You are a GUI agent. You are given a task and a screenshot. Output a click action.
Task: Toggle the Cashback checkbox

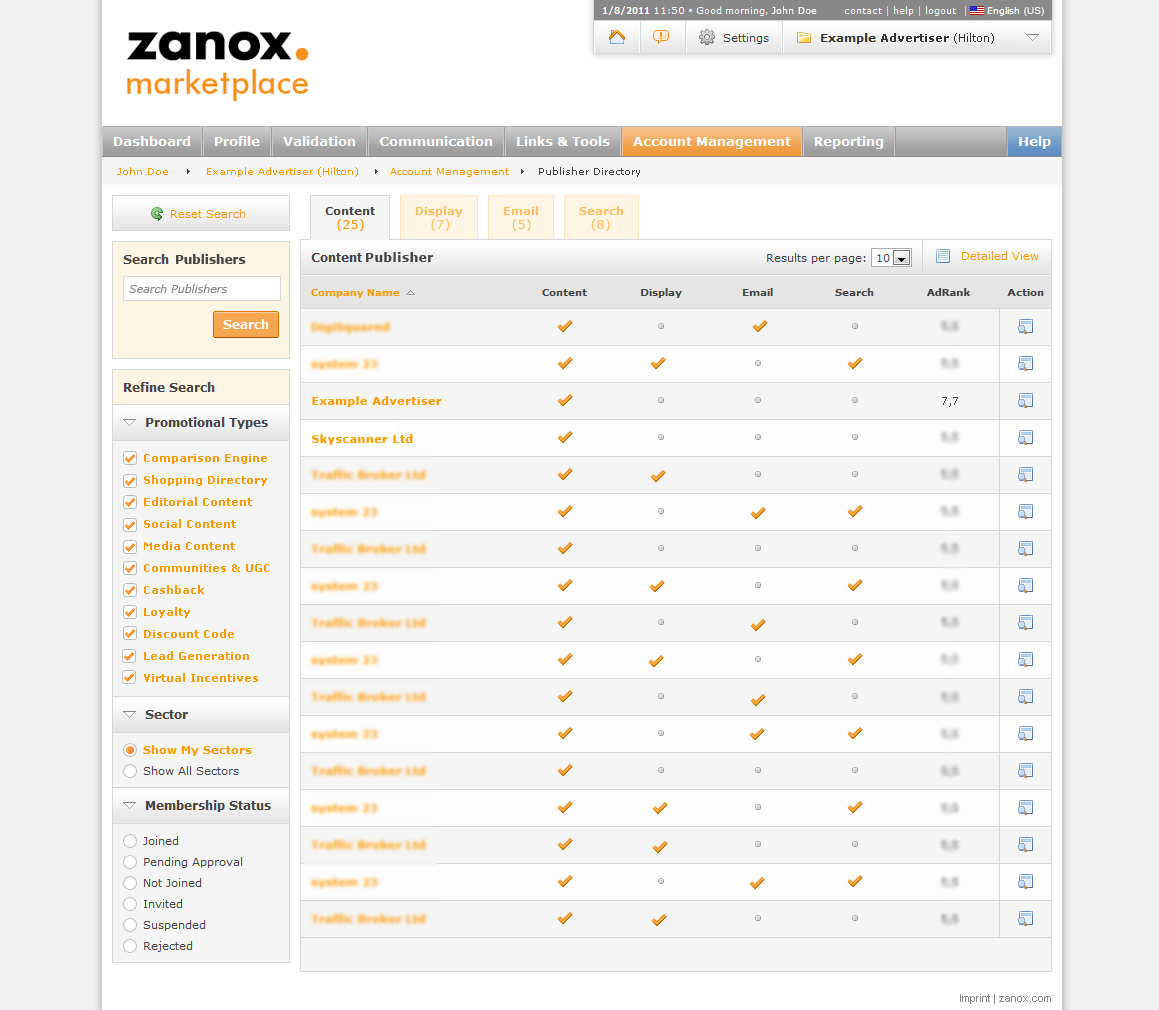[x=130, y=590]
